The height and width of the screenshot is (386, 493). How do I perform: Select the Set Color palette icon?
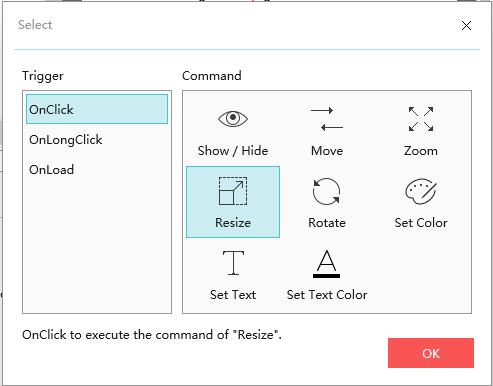421,191
